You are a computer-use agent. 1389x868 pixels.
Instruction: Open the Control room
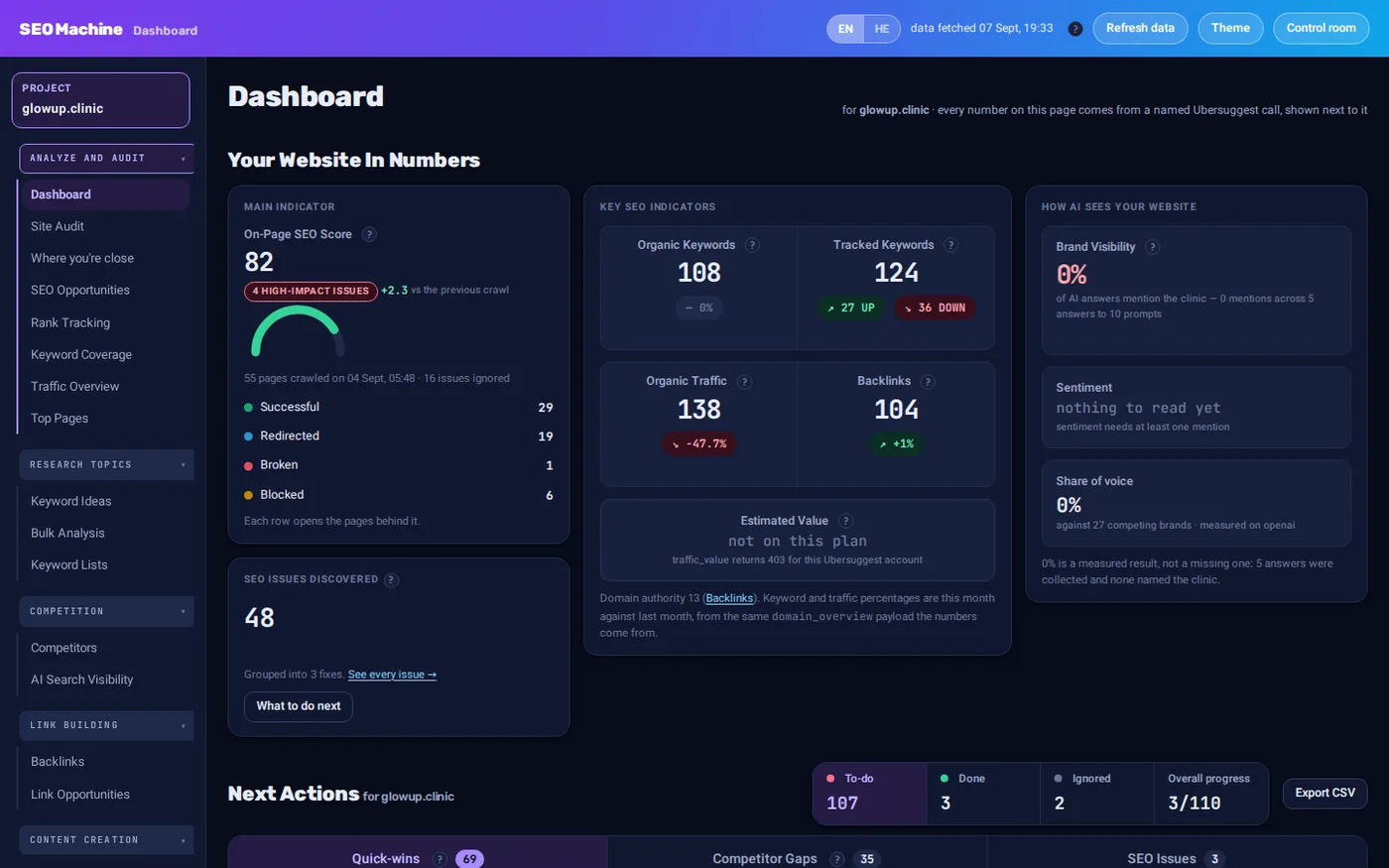[x=1321, y=29]
